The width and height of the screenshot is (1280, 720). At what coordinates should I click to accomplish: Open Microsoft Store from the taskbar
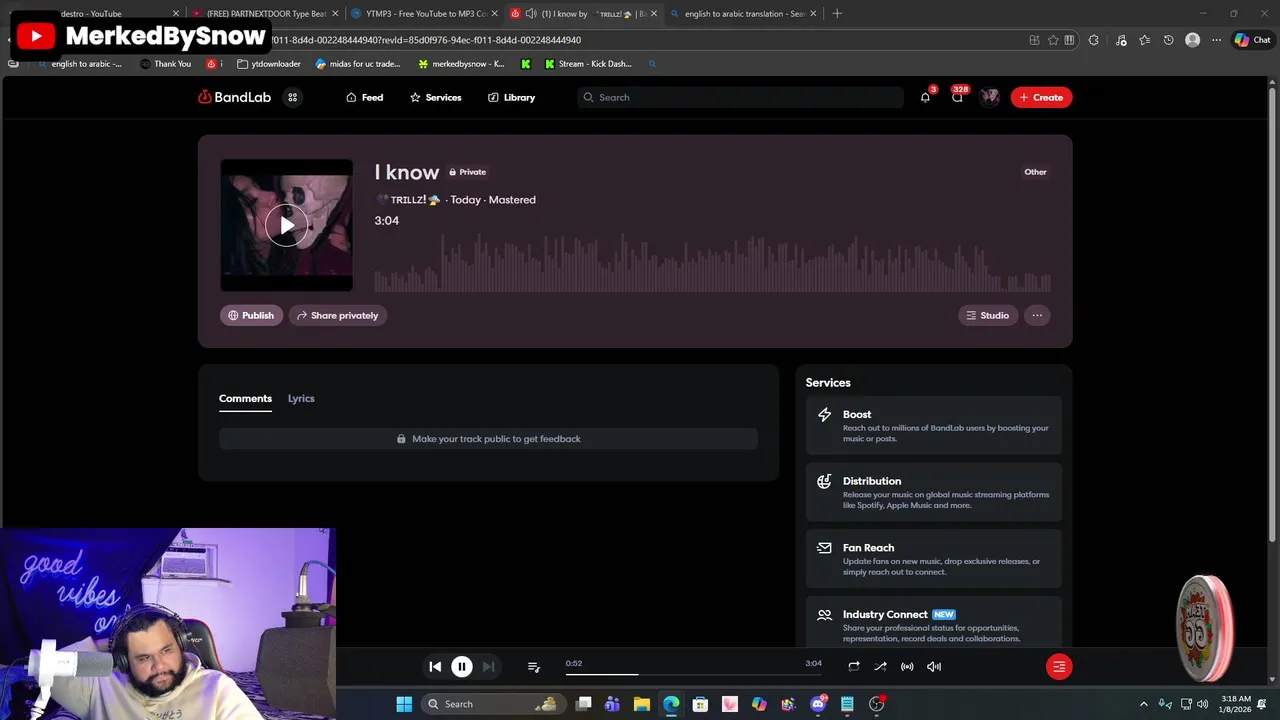pos(700,704)
